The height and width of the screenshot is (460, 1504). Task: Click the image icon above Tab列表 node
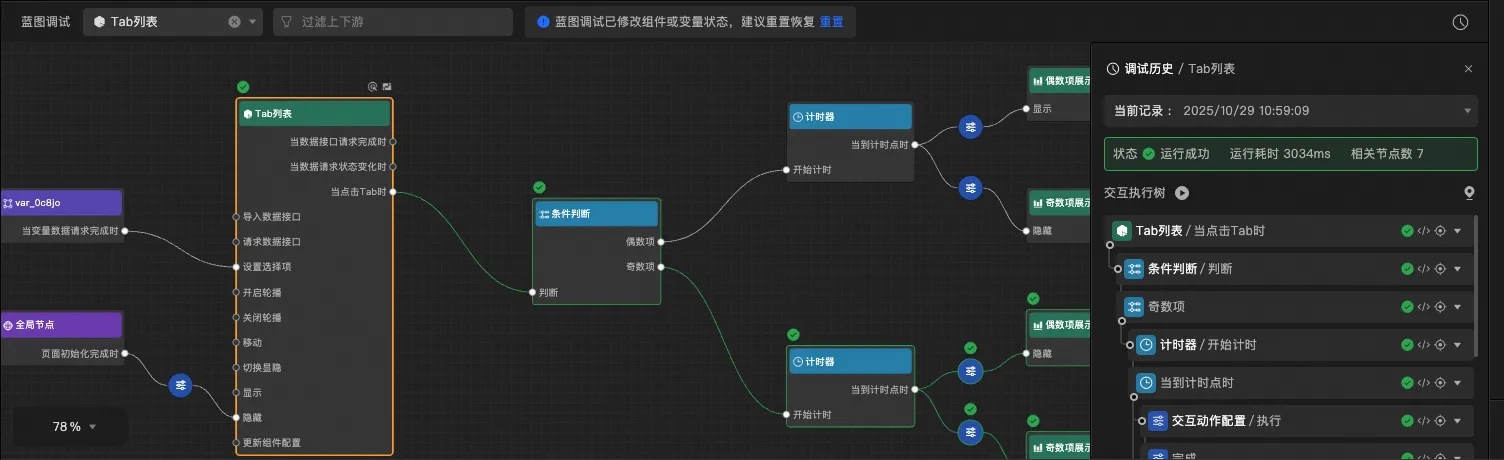coord(387,87)
